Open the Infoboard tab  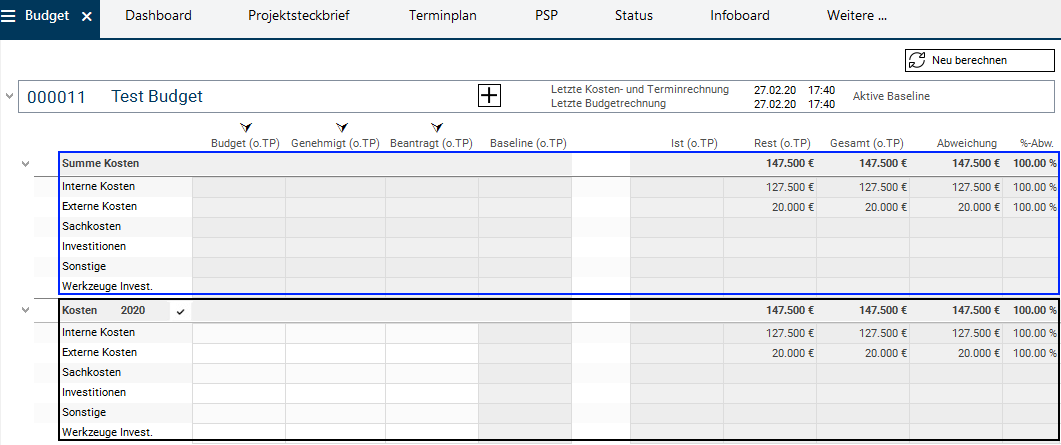(740, 16)
